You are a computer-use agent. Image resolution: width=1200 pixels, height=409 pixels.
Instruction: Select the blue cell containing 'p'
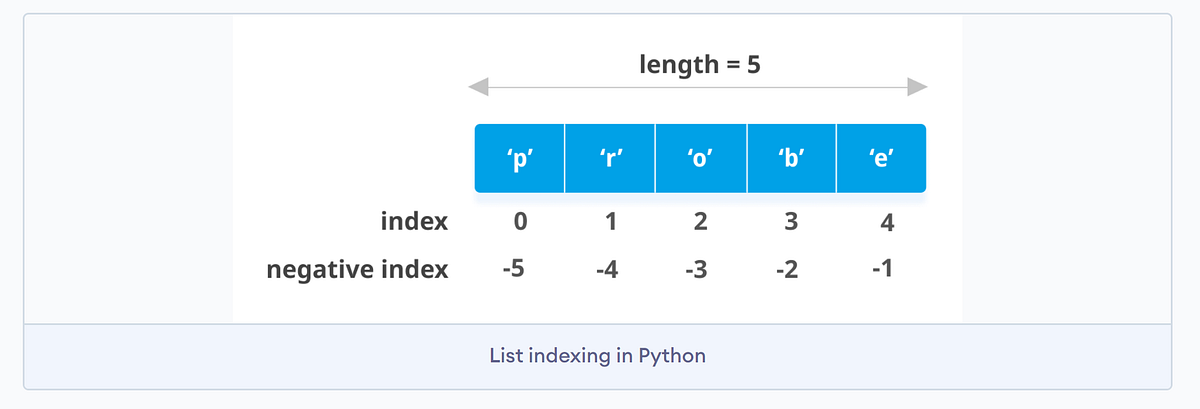(x=520, y=158)
